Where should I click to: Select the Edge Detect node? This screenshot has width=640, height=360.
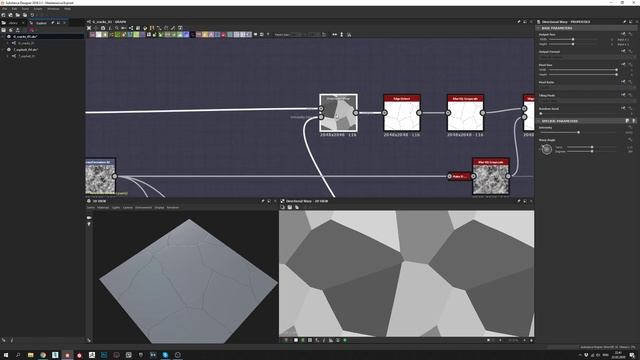pyautogui.click(x=402, y=113)
